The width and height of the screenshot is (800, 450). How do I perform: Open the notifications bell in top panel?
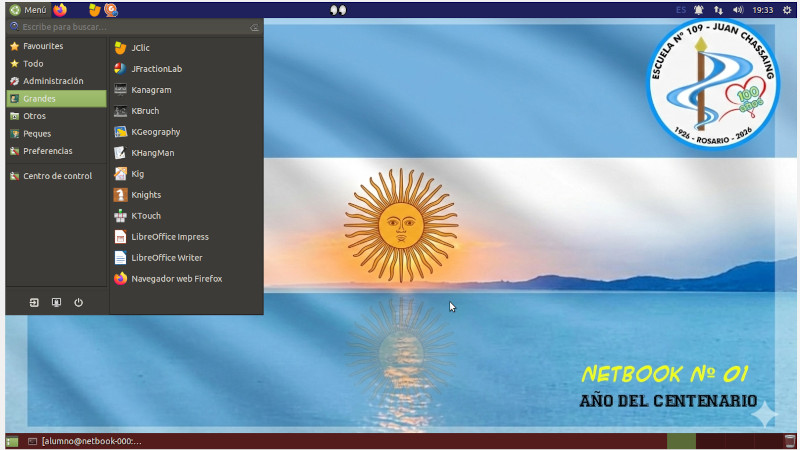point(698,9)
